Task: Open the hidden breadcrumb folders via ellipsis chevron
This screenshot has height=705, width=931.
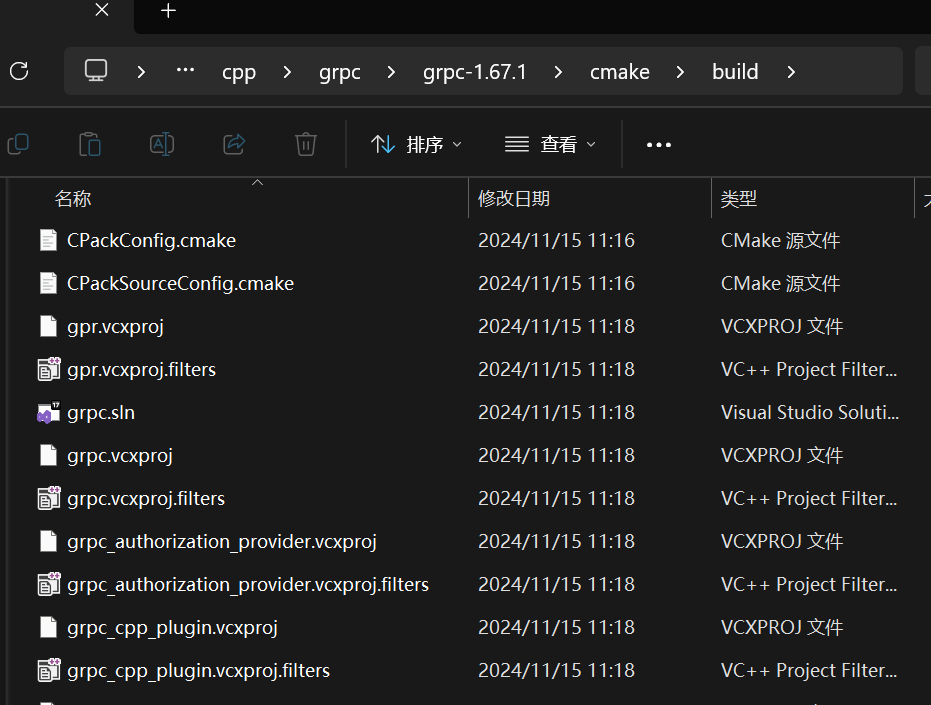Action: [184, 71]
